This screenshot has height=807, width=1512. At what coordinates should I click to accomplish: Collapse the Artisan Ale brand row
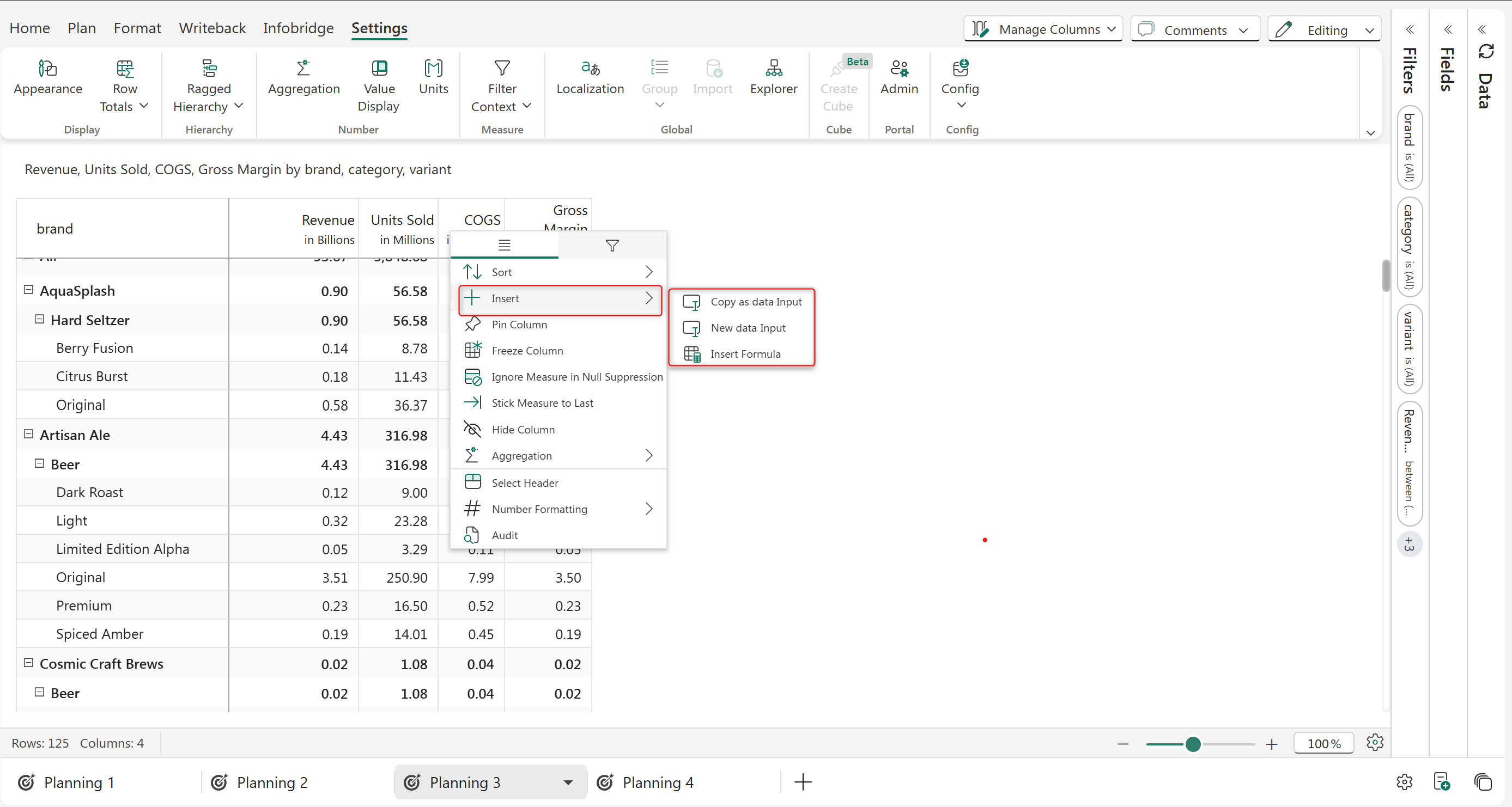28,435
